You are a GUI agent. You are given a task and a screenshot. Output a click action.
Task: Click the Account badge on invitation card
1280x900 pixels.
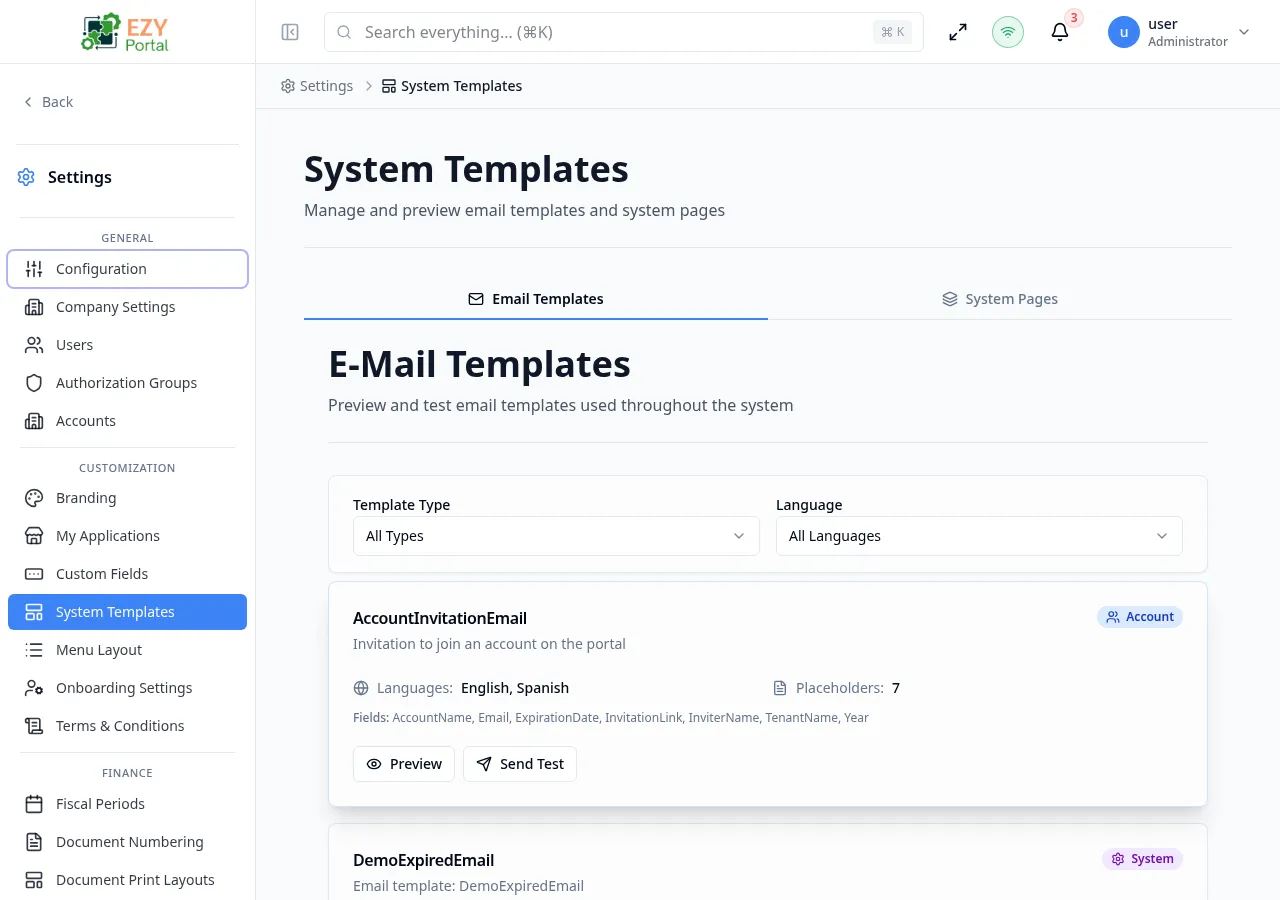pos(1140,617)
